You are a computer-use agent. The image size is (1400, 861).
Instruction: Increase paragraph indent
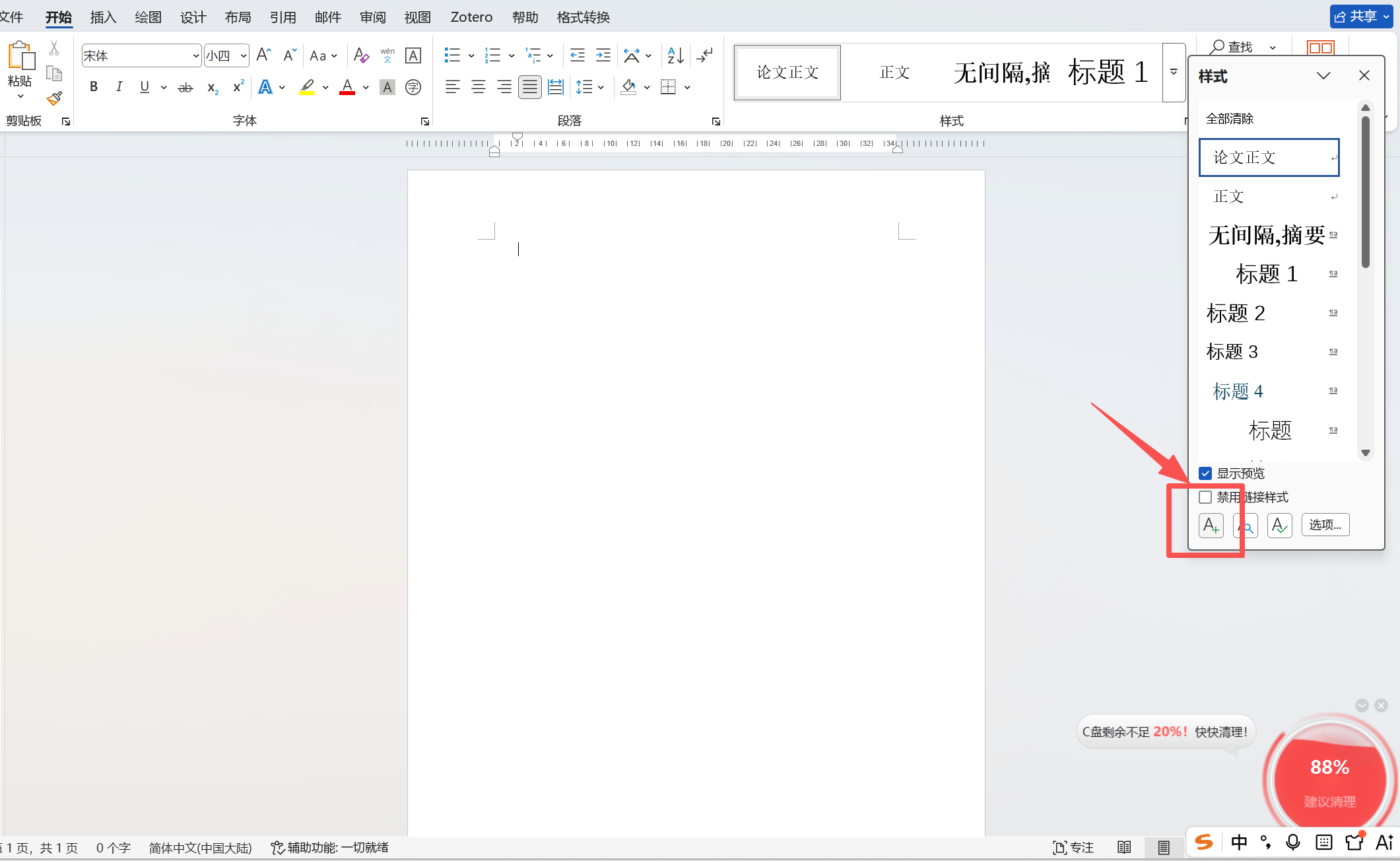pyautogui.click(x=603, y=55)
